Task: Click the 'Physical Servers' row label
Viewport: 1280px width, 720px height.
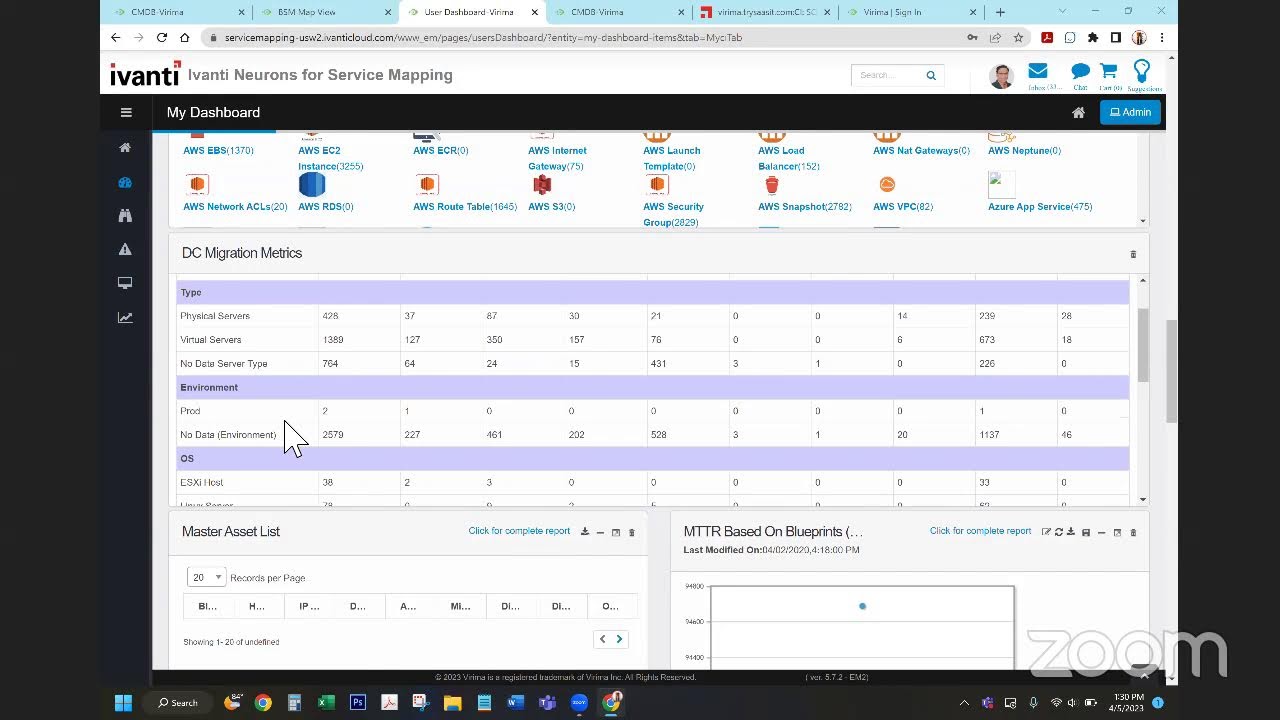Action: [215, 316]
